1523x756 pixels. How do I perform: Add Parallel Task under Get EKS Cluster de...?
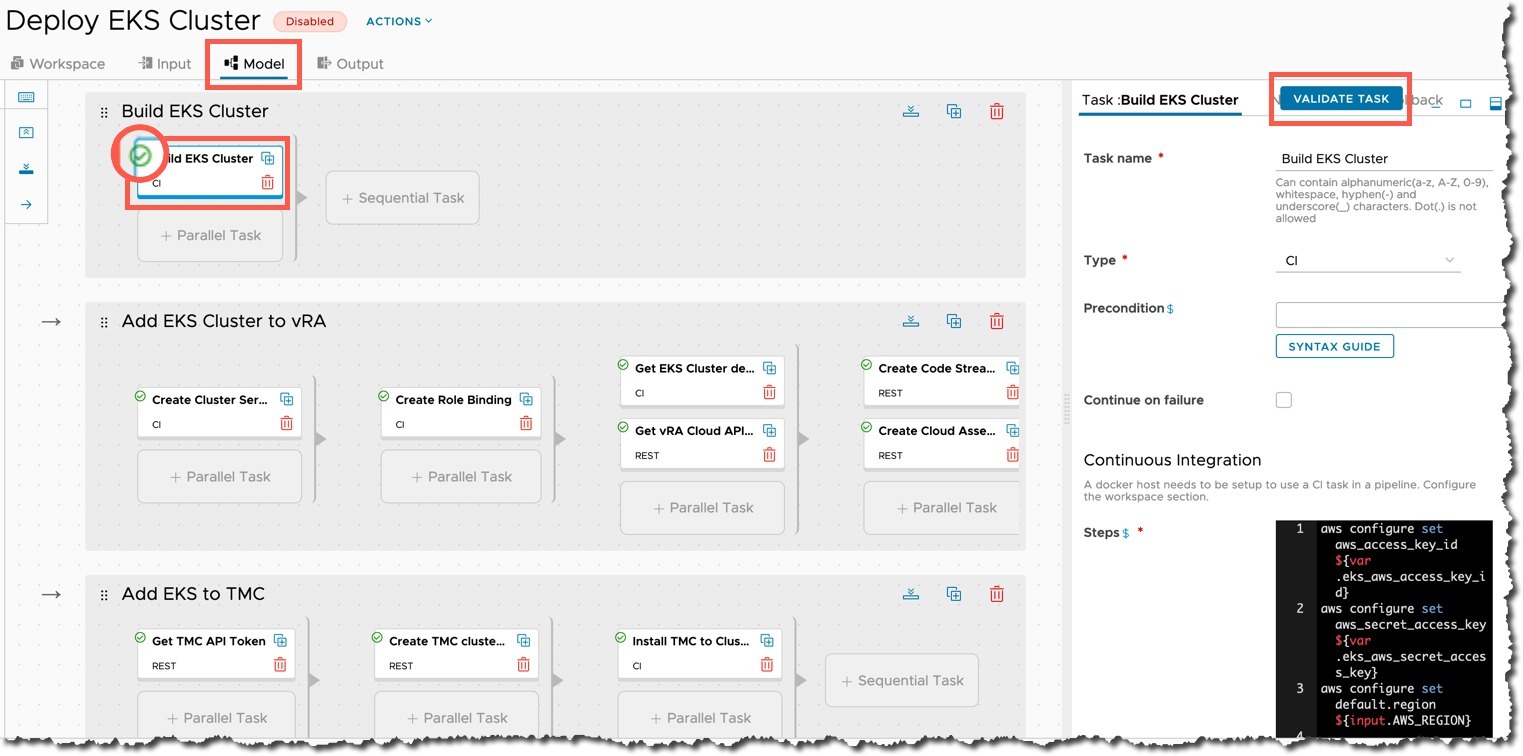pos(702,508)
